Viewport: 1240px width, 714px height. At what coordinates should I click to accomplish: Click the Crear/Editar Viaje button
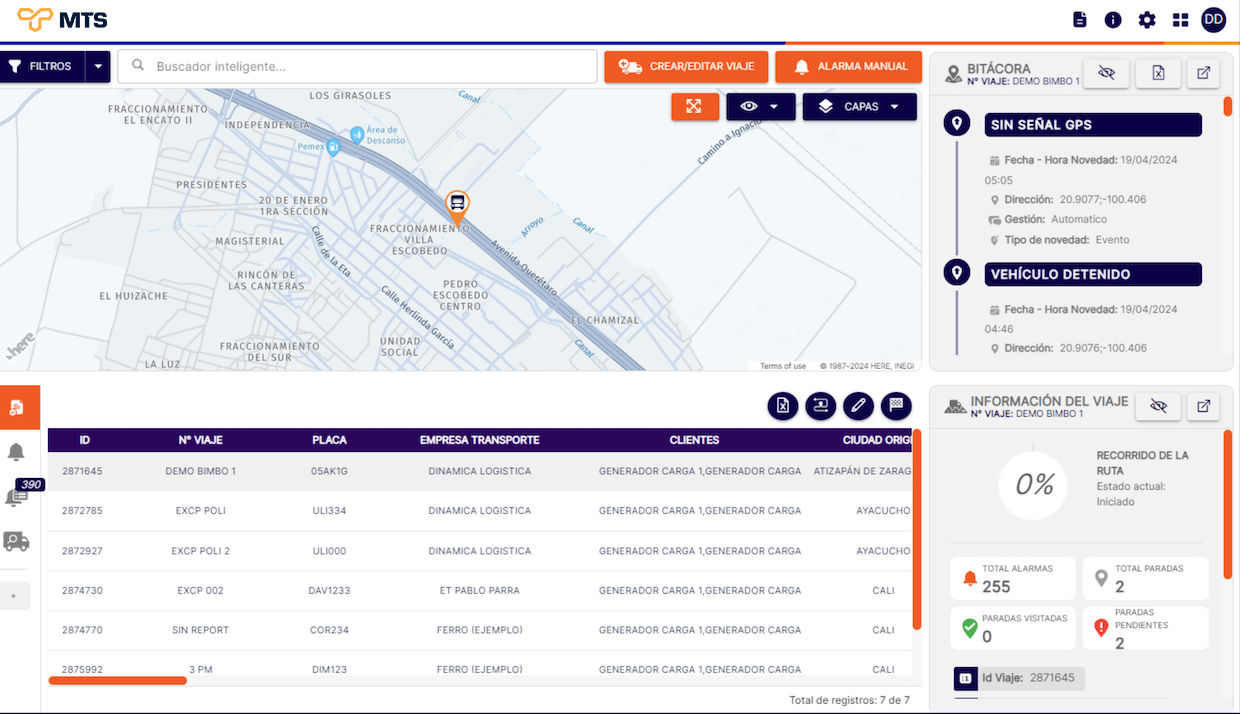686,67
